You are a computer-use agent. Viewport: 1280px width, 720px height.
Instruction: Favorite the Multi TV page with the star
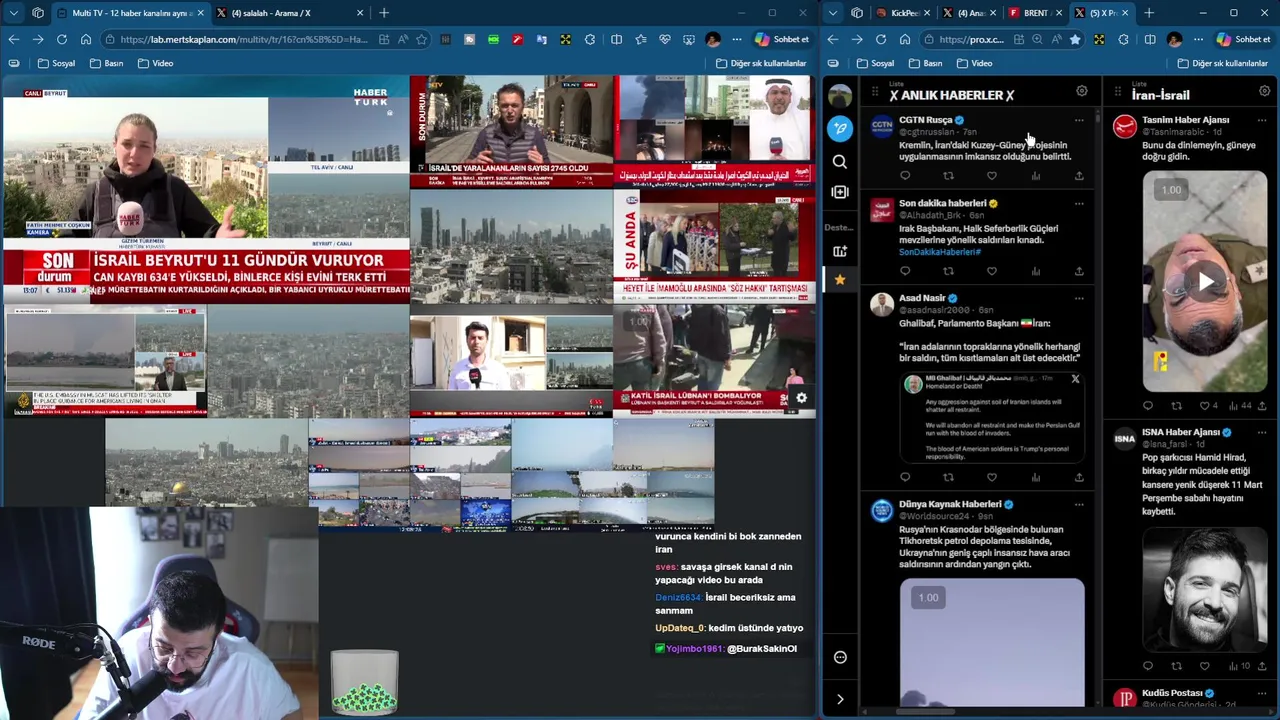[422, 39]
